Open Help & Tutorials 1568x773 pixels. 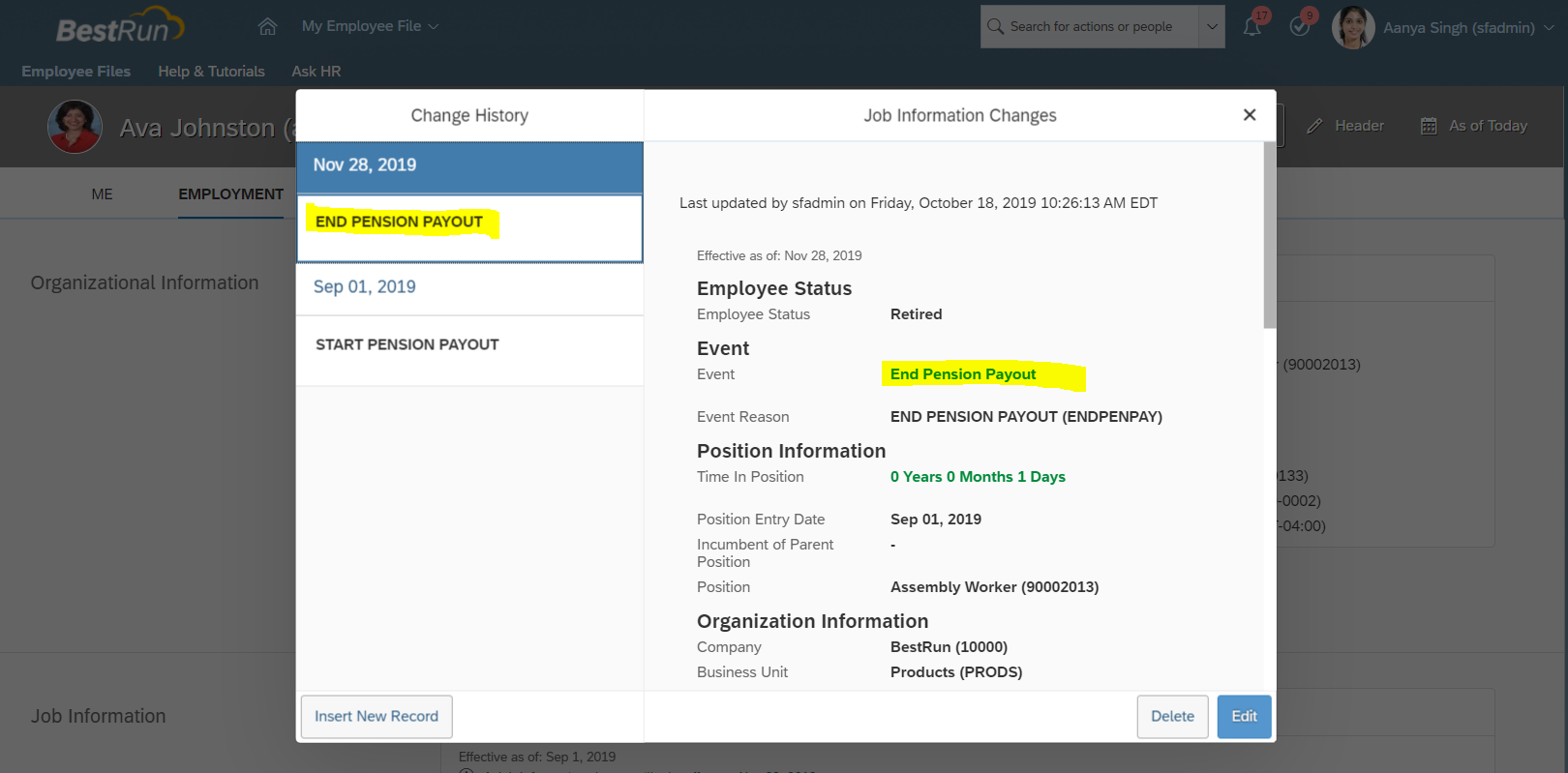[x=211, y=72]
